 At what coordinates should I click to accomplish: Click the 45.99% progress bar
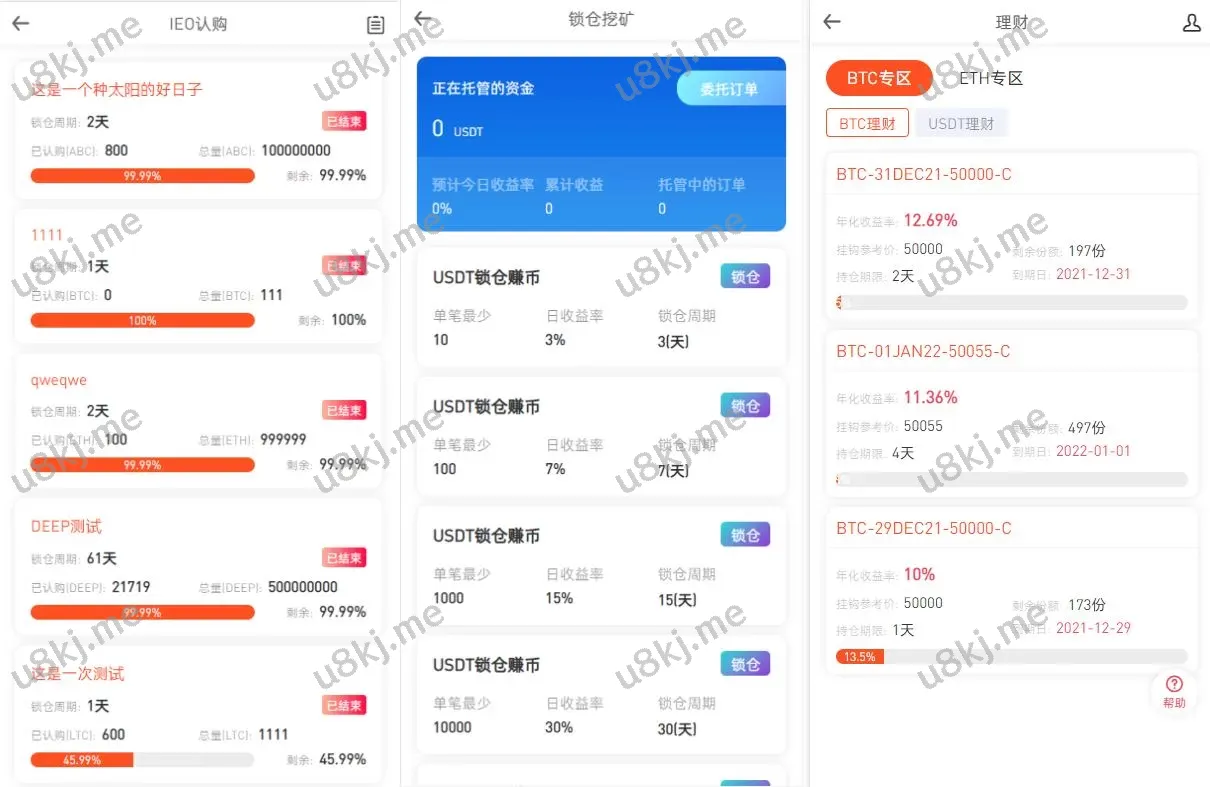[143, 759]
